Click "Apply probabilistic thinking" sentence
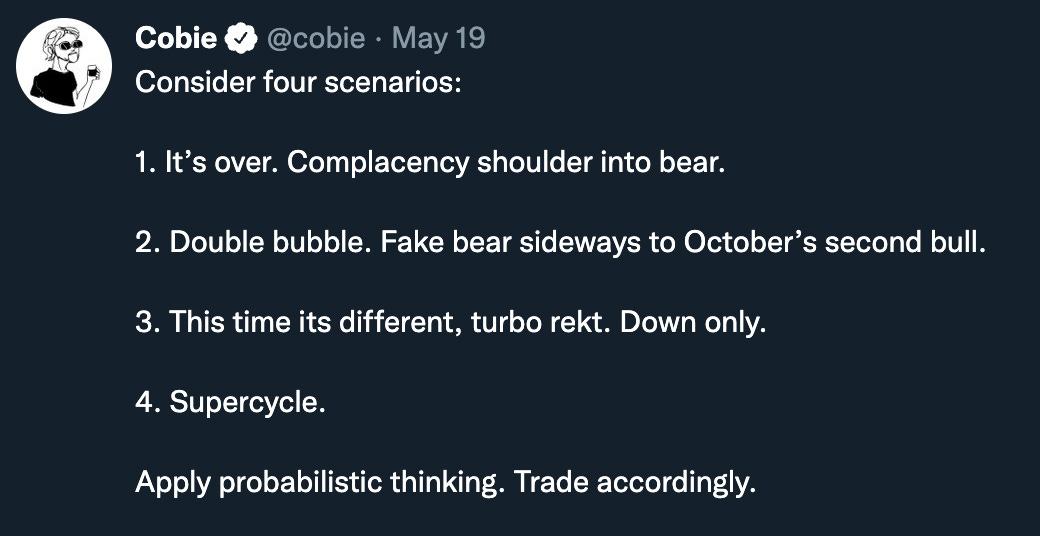The height and width of the screenshot is (536, 1040). tap(321, 482)
